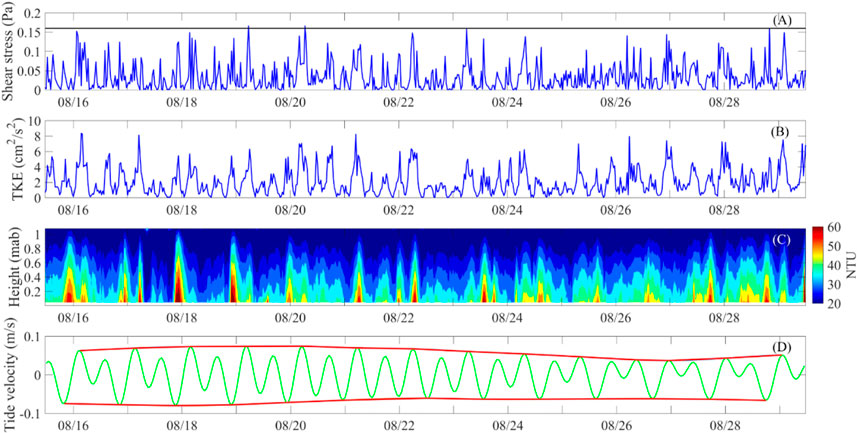Click the 08/18 date under the TKE plot
The width and height of the screenshot is (858, 434).
[x=182, y=210]
